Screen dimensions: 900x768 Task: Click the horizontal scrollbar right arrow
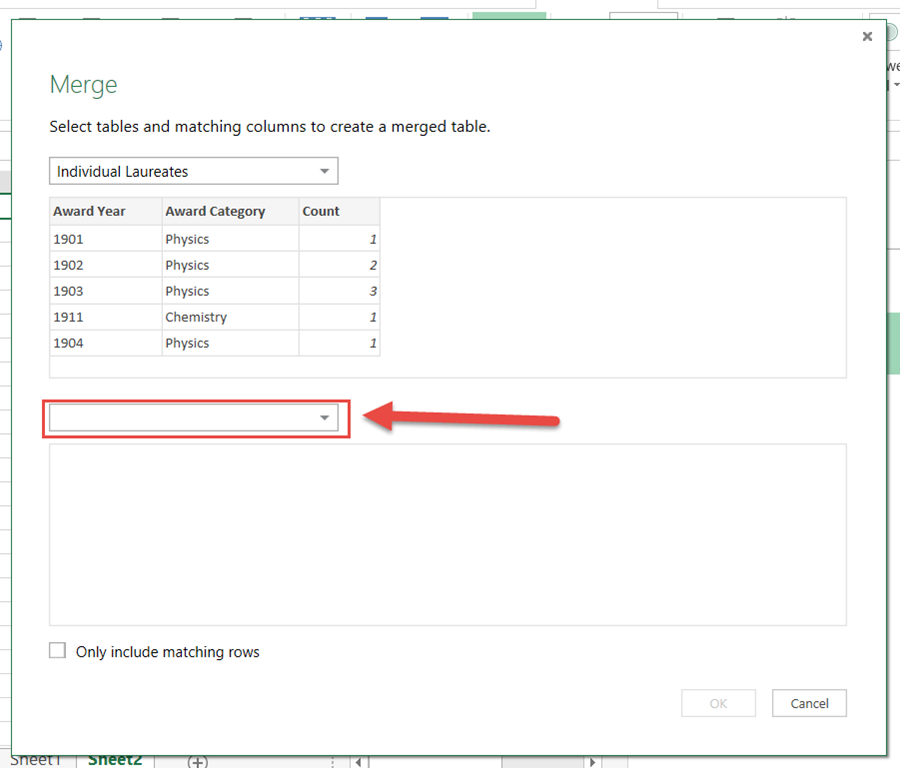(593, 762)
